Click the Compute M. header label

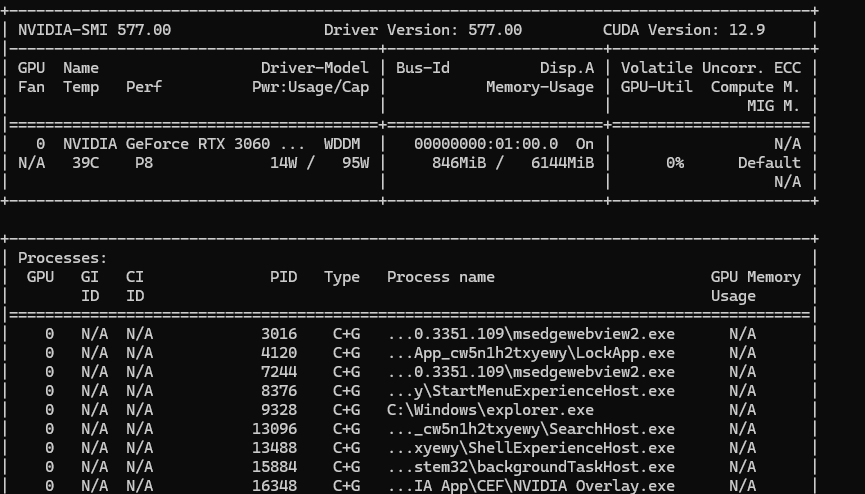(755, 87)
